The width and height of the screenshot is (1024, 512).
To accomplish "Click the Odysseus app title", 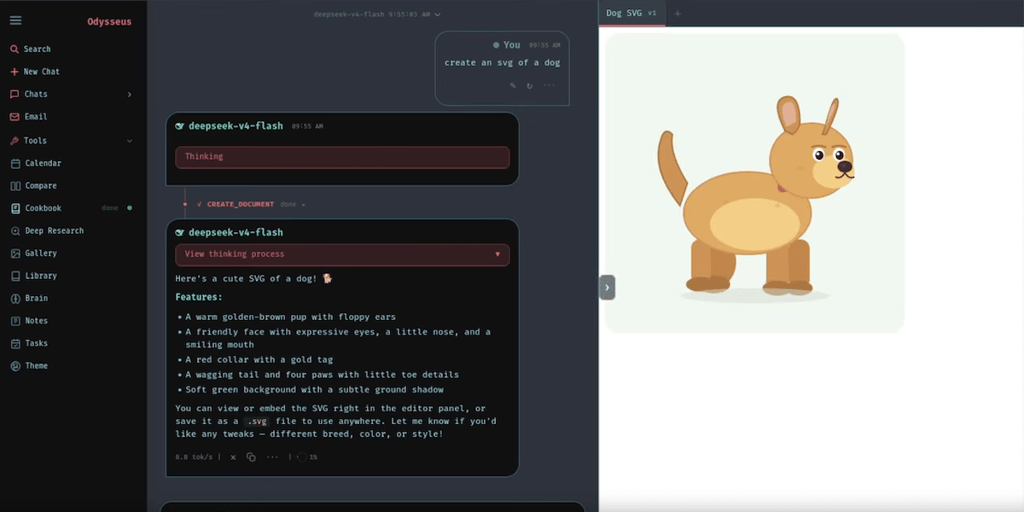I will [109, 22].
